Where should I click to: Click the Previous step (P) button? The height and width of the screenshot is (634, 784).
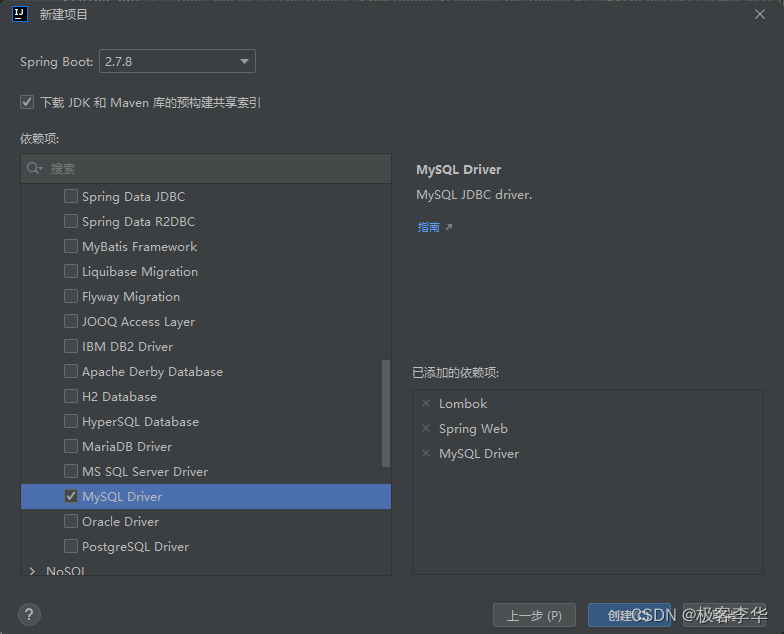coord(534,615)
